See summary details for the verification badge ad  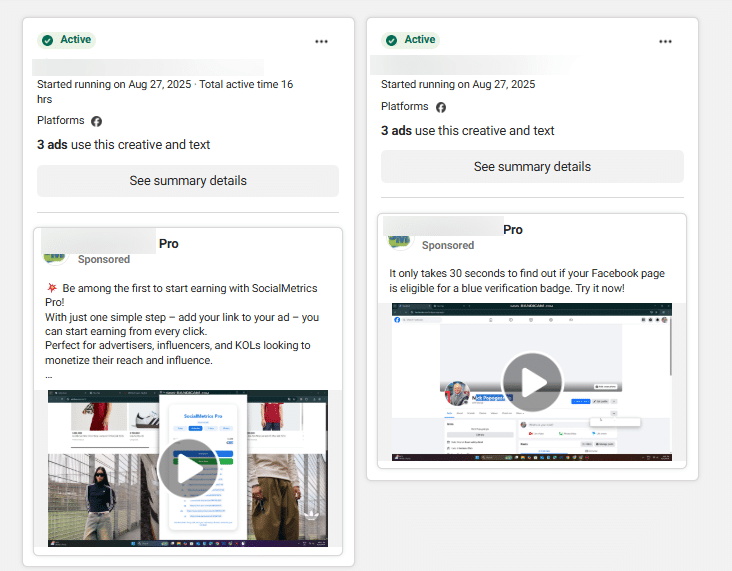click(x=532, y=167)
